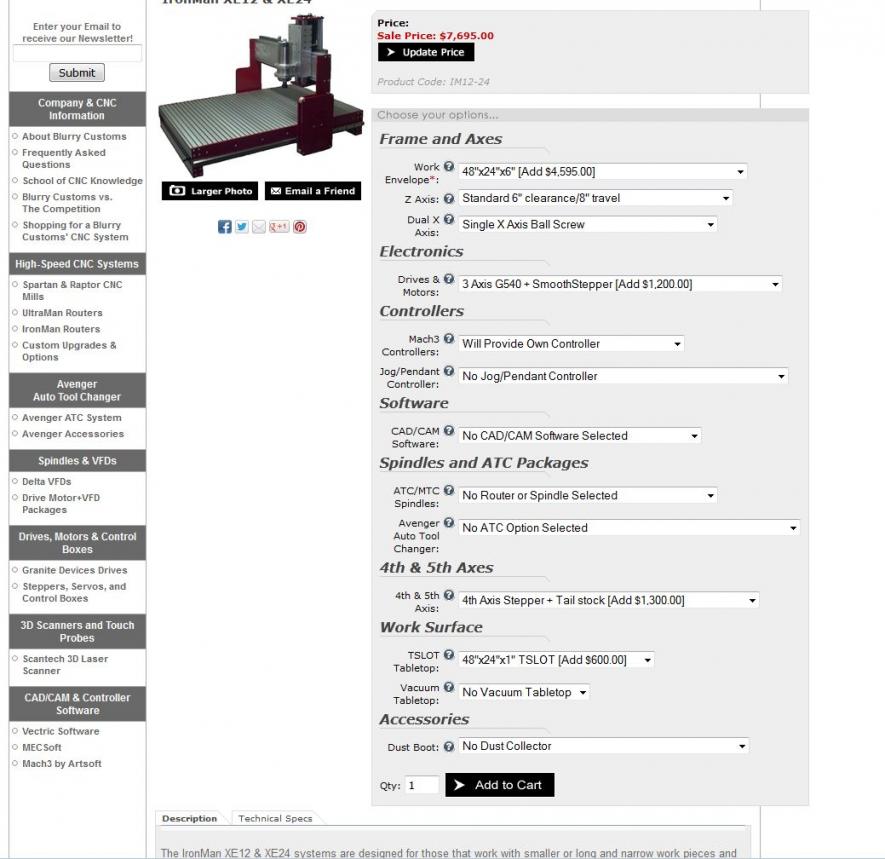
Task: Open the UltraMan Routers link
Action: (62, 313)
